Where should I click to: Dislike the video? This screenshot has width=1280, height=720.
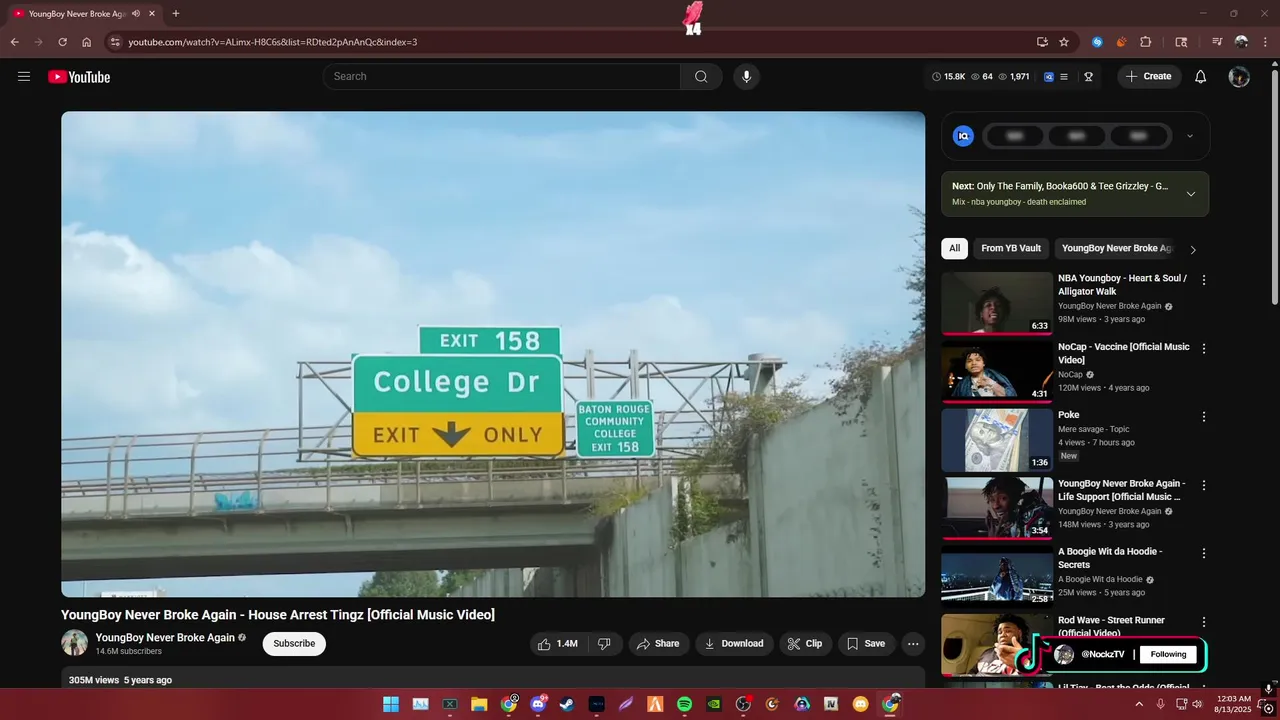tap(604, 644)
